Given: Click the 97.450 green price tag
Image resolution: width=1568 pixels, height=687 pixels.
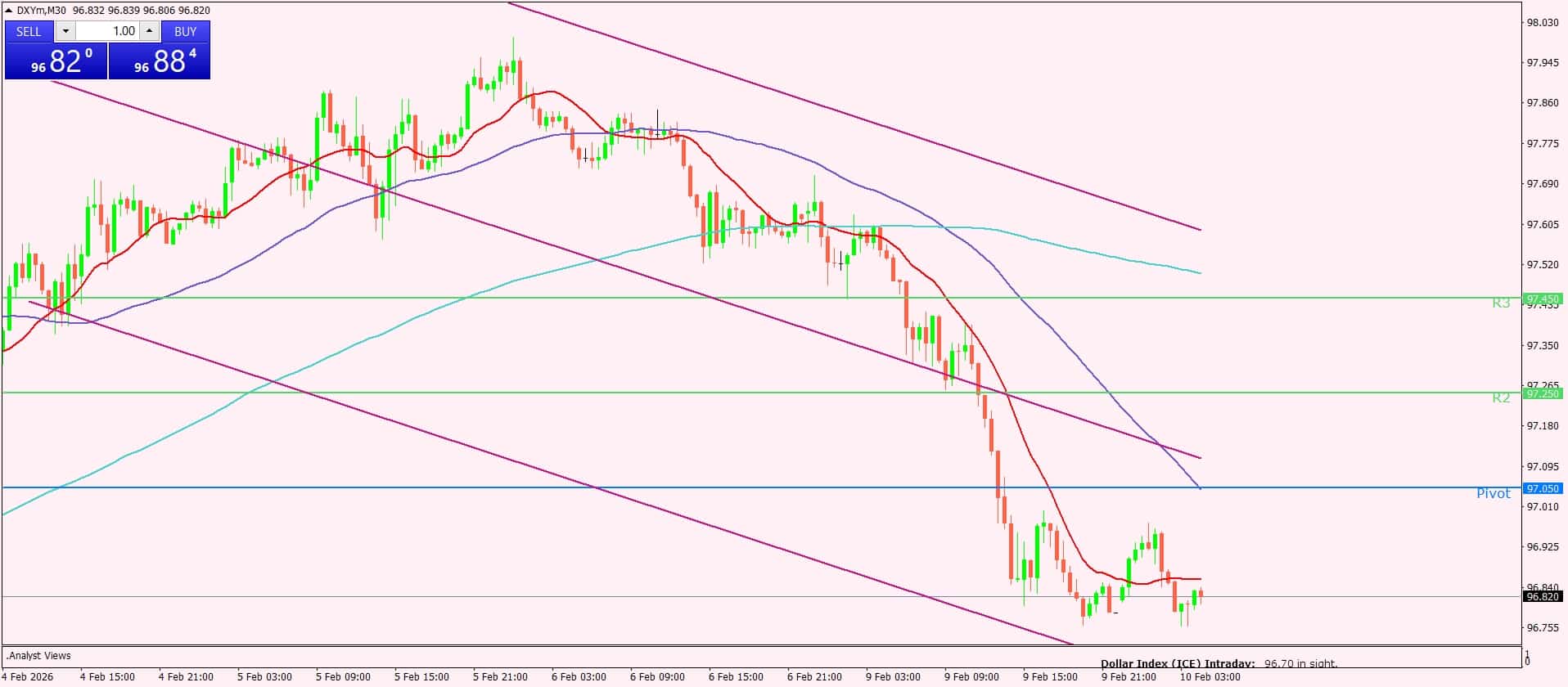Looking at the screenshot, I should [x=1543, y=299].
